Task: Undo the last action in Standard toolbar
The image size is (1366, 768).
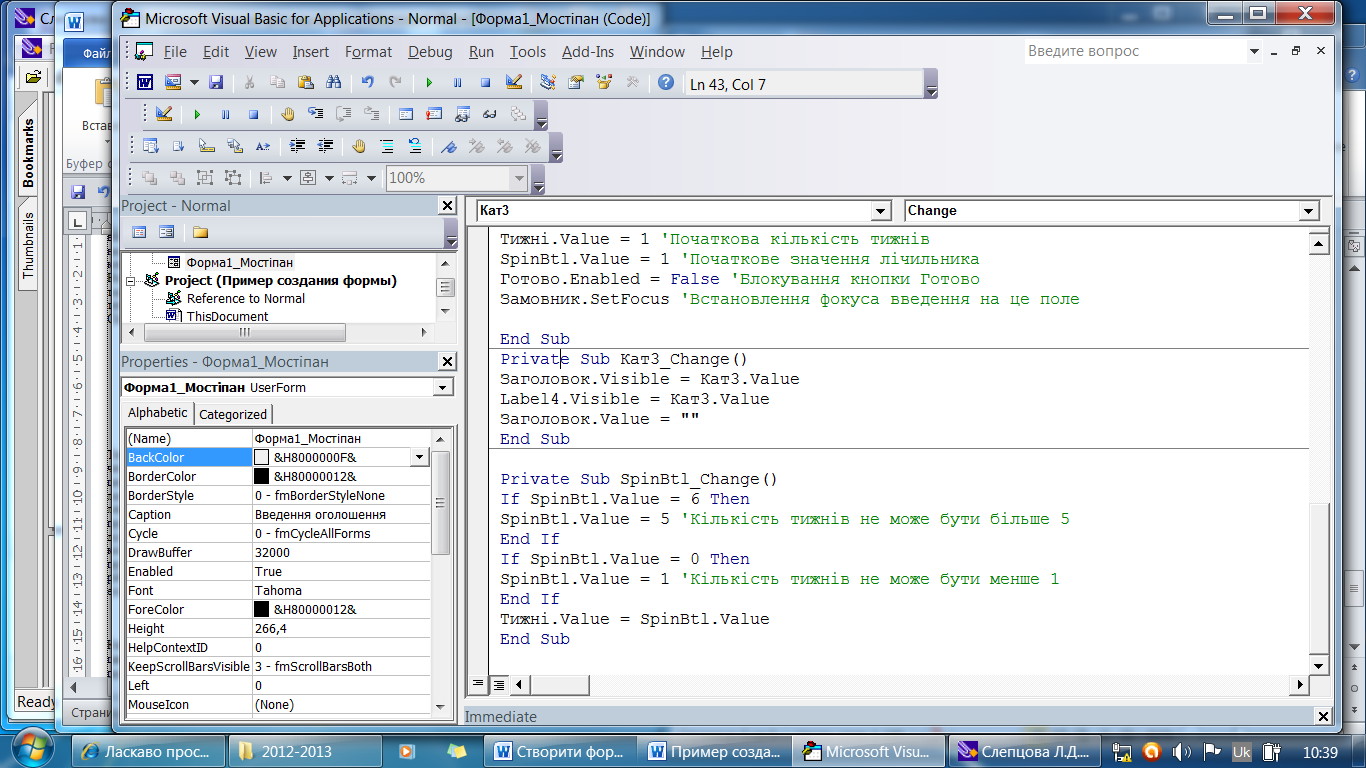Action: point(367,82)
